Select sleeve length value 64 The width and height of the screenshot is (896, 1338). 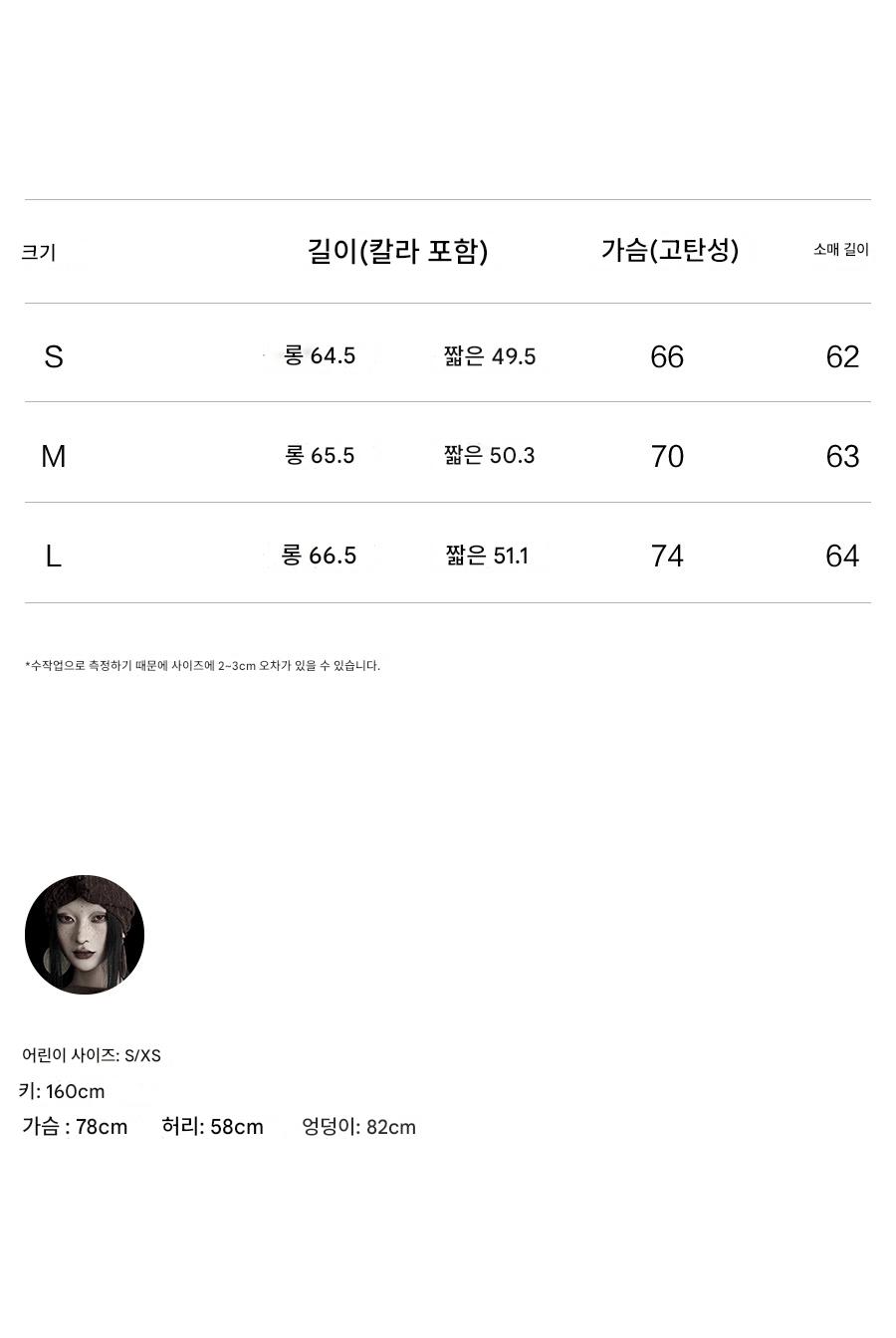pos(842,556)
